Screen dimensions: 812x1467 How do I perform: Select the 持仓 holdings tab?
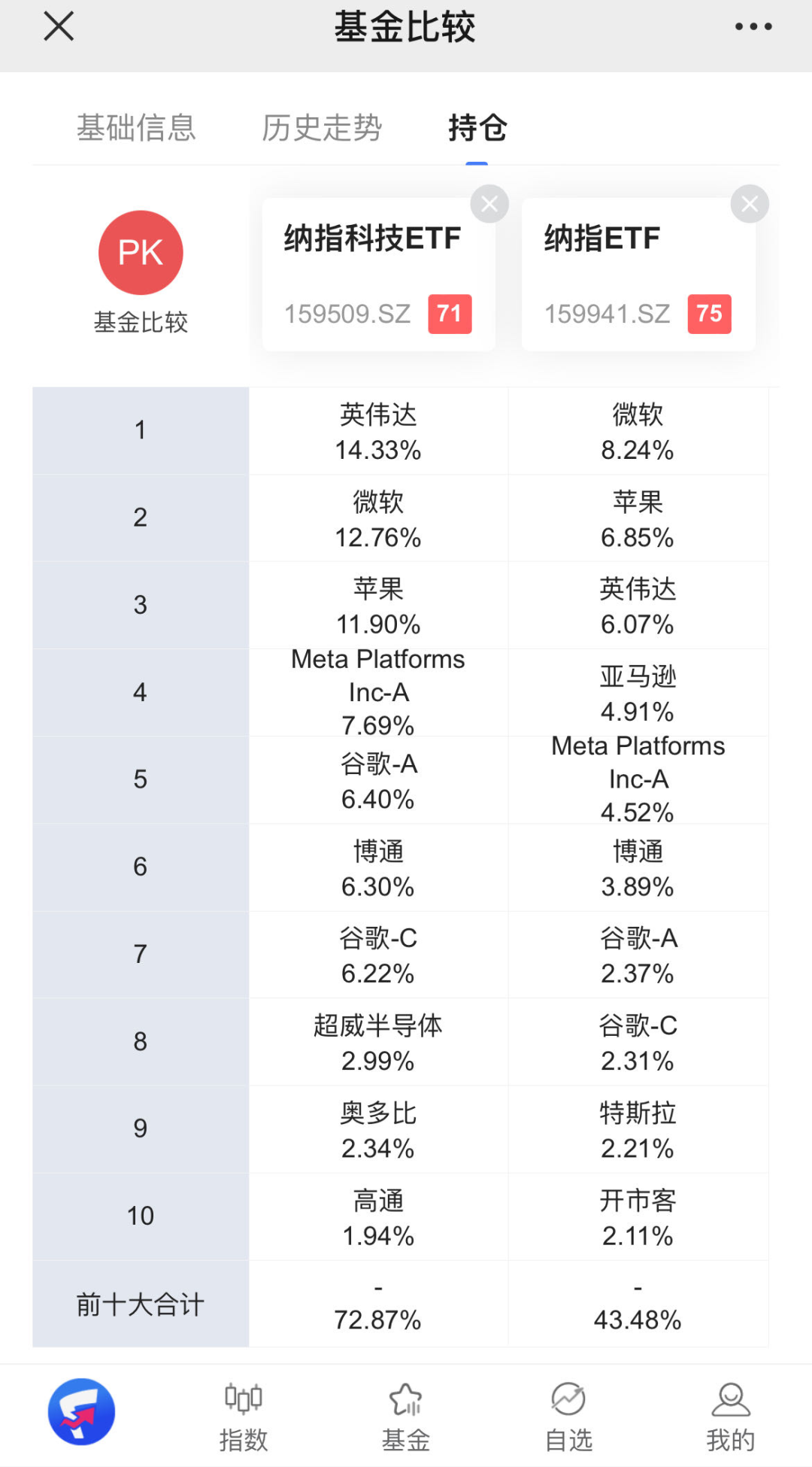click(x=477, y=128)
